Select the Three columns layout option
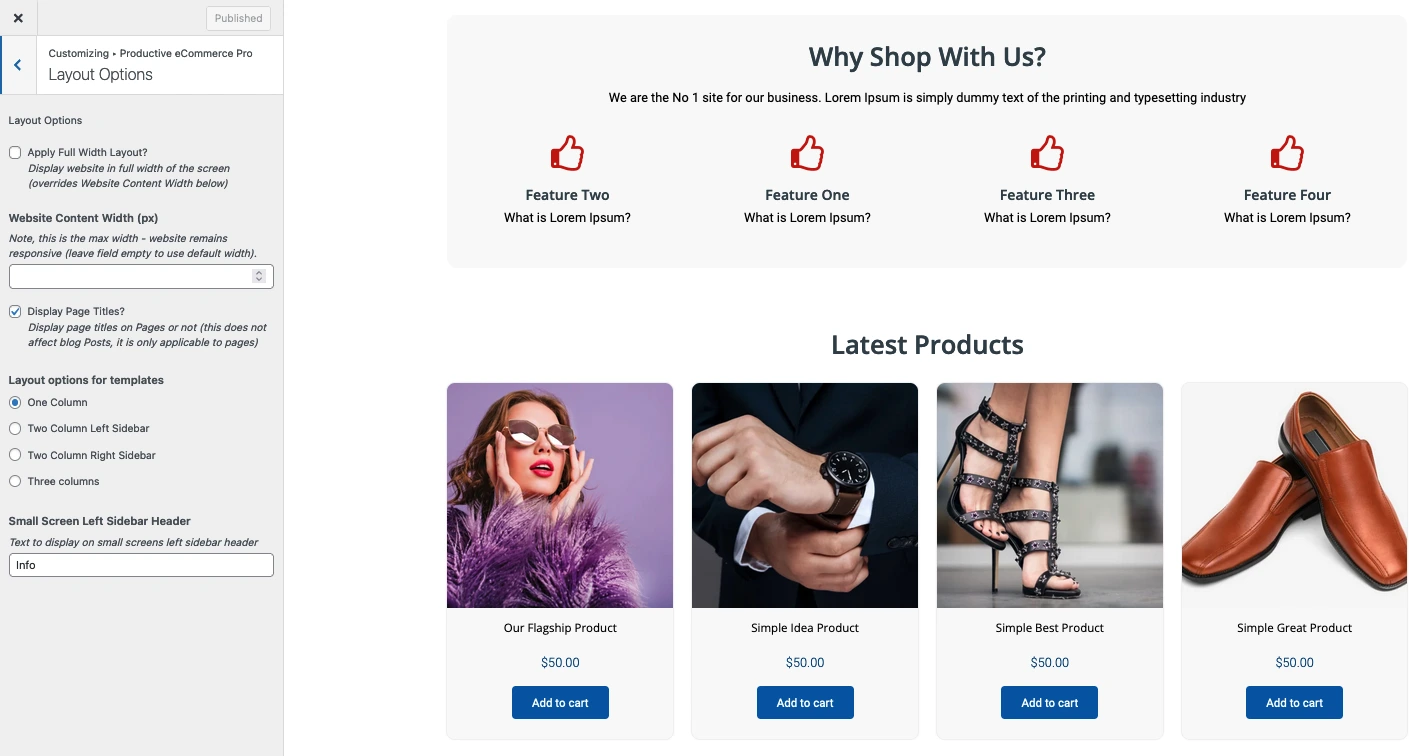 tap(15, 482)
